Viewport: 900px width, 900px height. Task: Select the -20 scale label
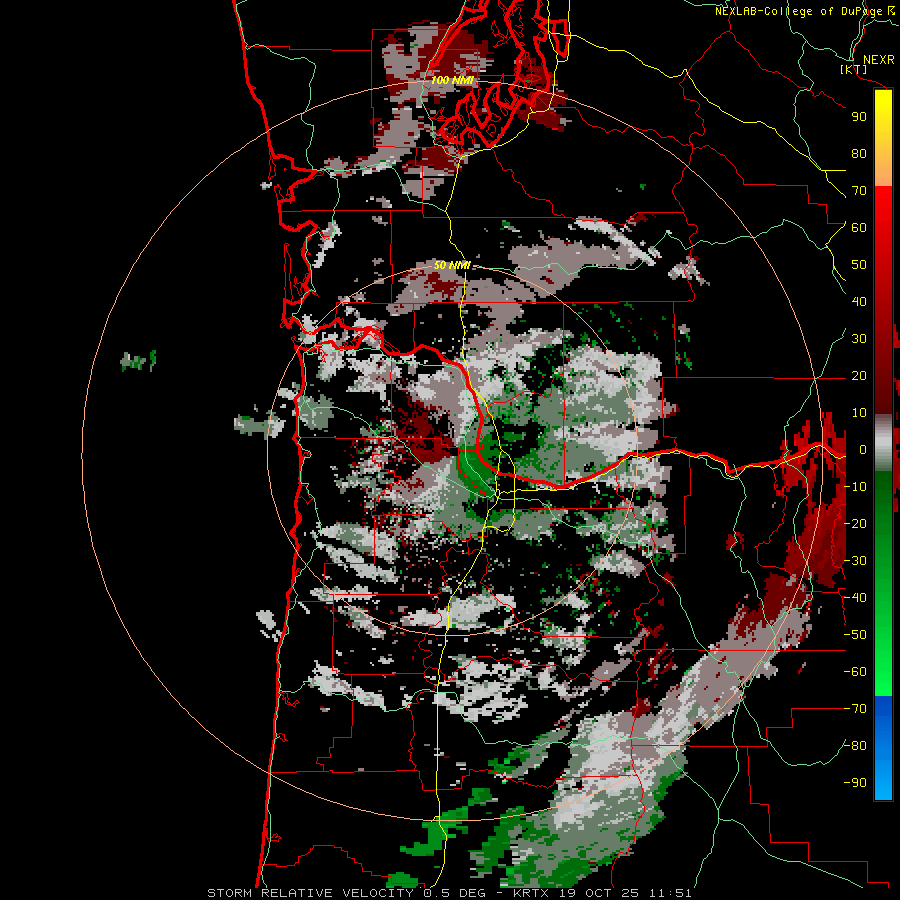(855, 524)
